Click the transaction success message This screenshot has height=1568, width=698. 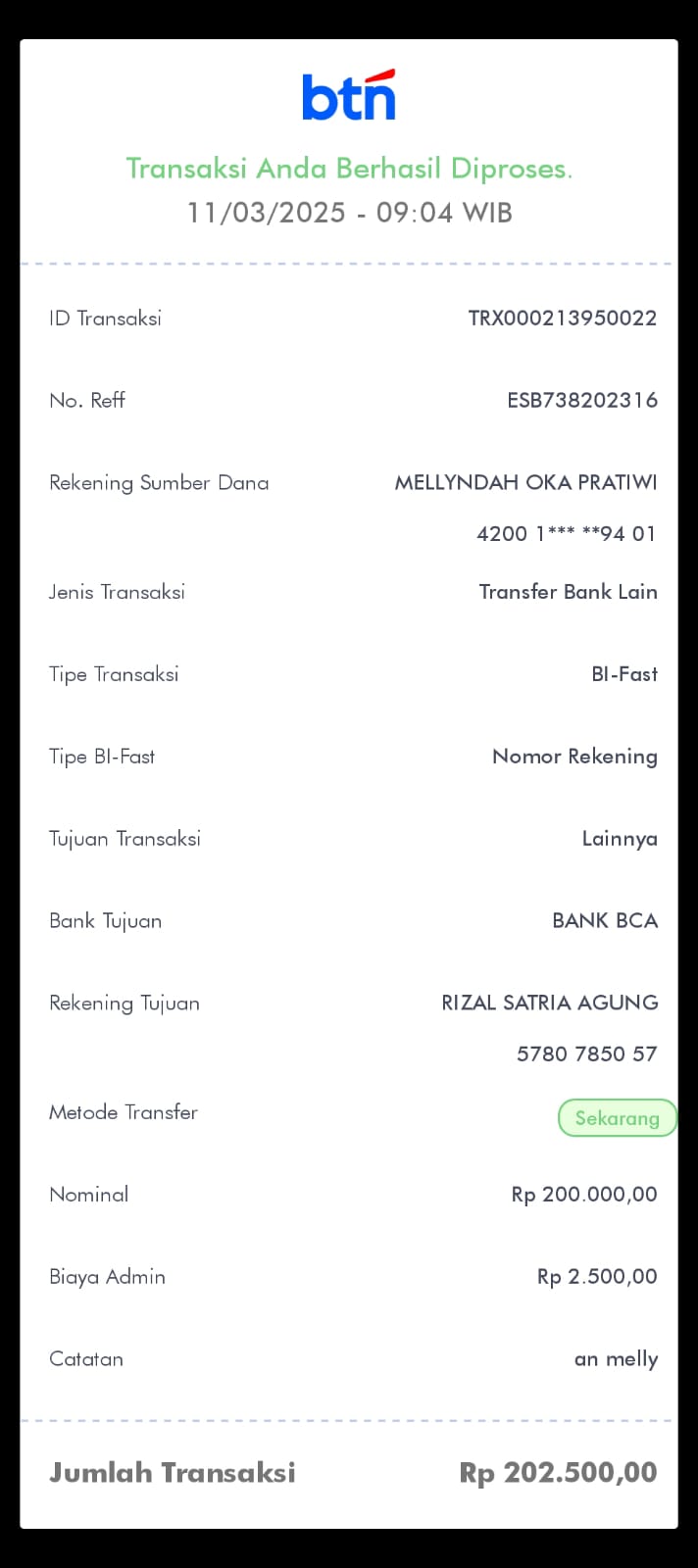pos(349,169)
